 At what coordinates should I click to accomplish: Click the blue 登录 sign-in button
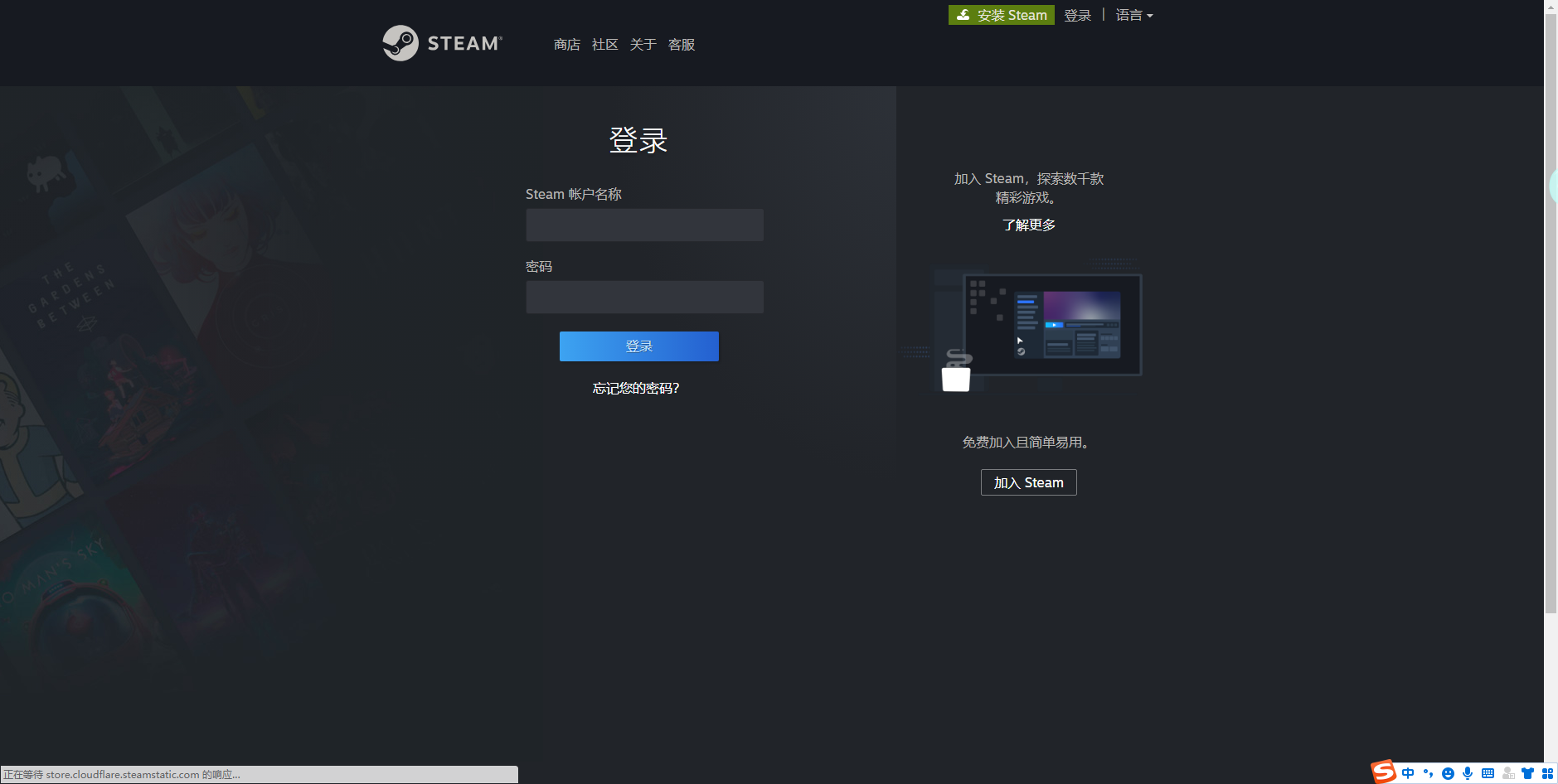point(638,346)
